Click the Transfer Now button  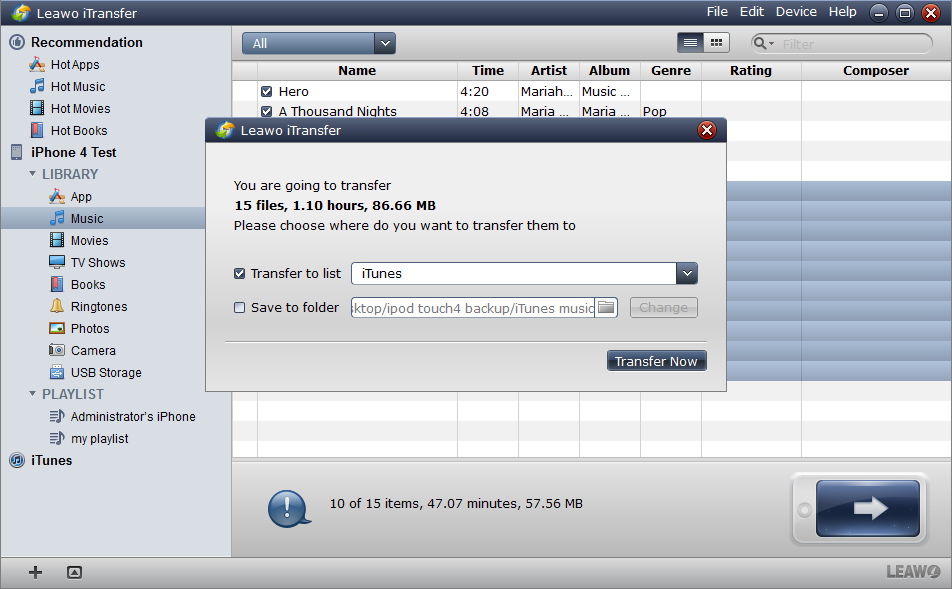[x=656, y=361]
